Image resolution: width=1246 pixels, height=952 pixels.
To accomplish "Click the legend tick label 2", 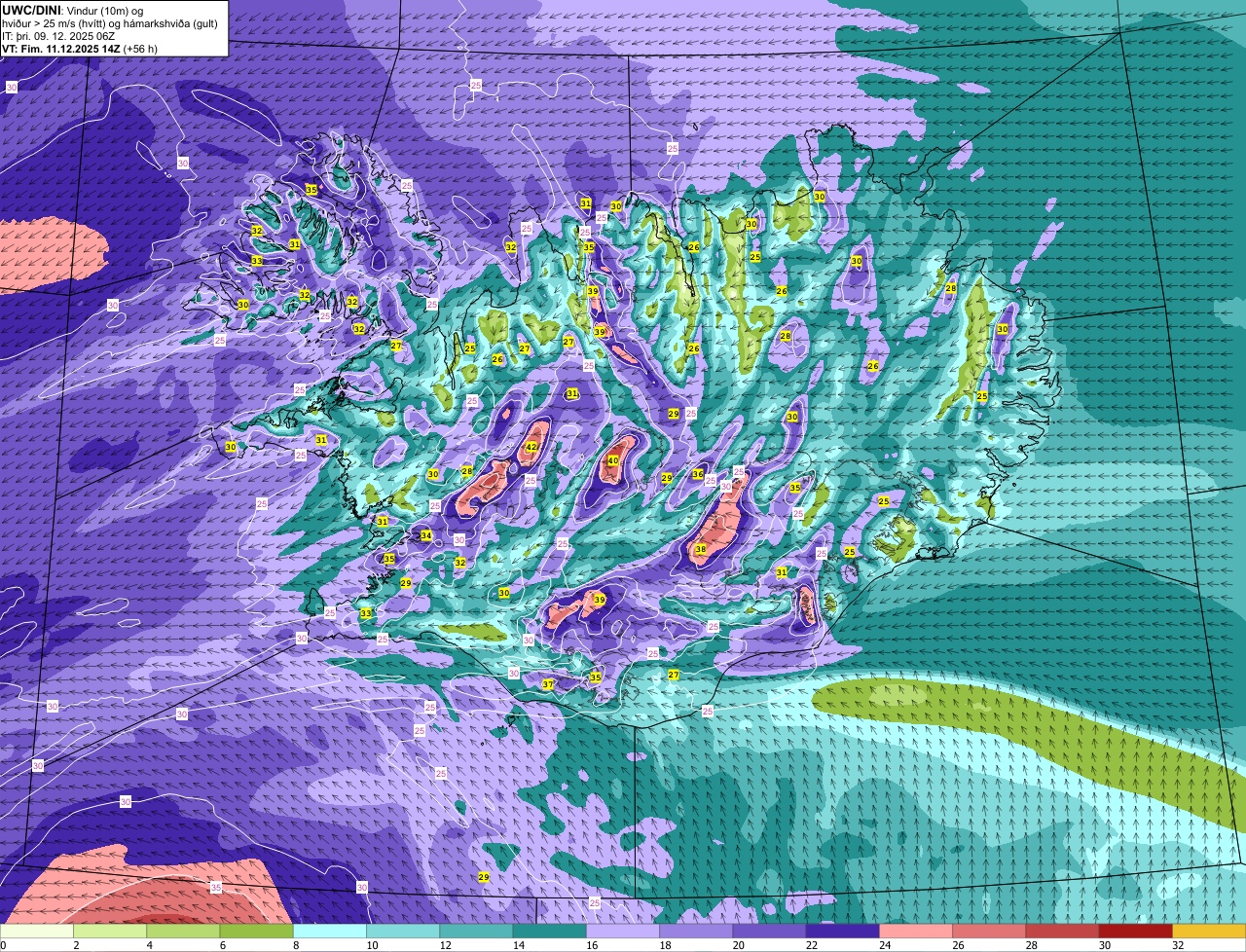I will point(76,944).
